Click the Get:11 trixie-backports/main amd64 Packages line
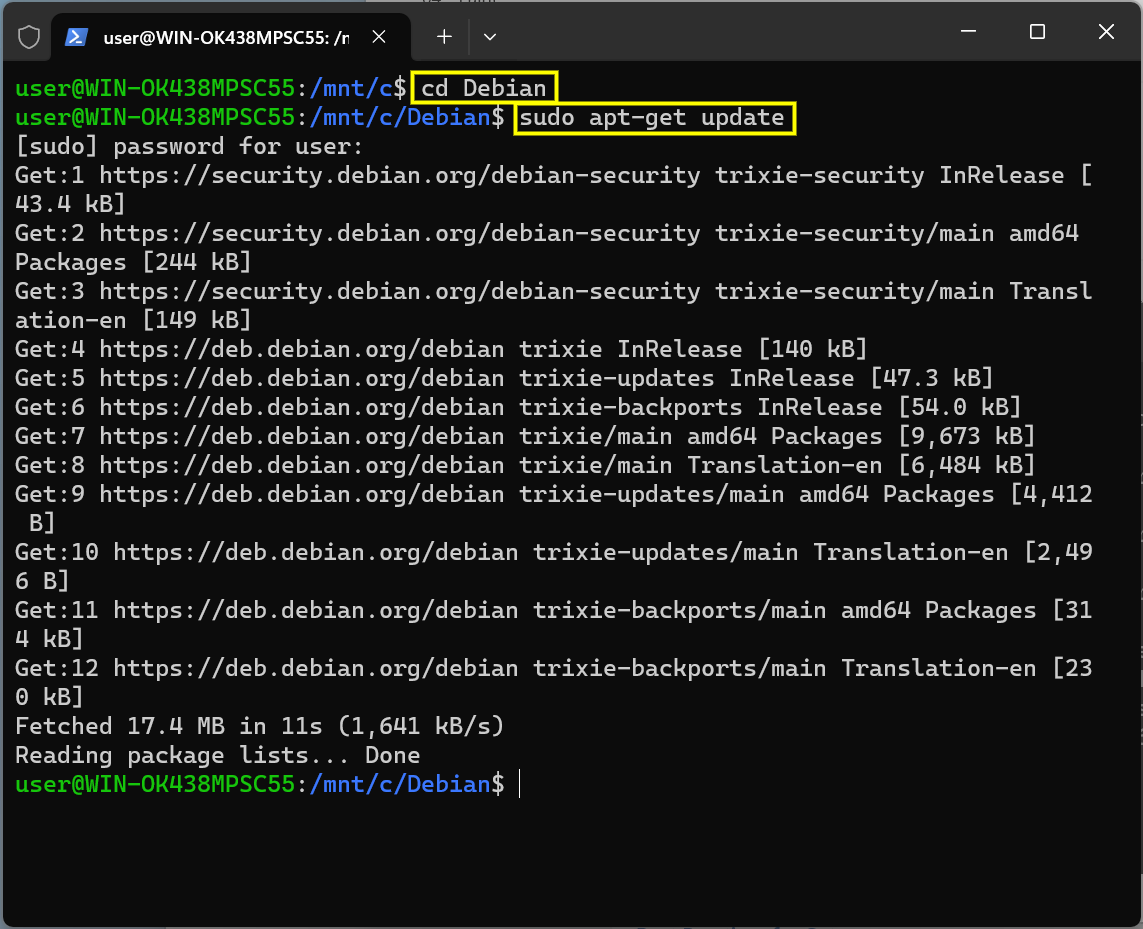1143x929 pixels. tap(553, 624)
